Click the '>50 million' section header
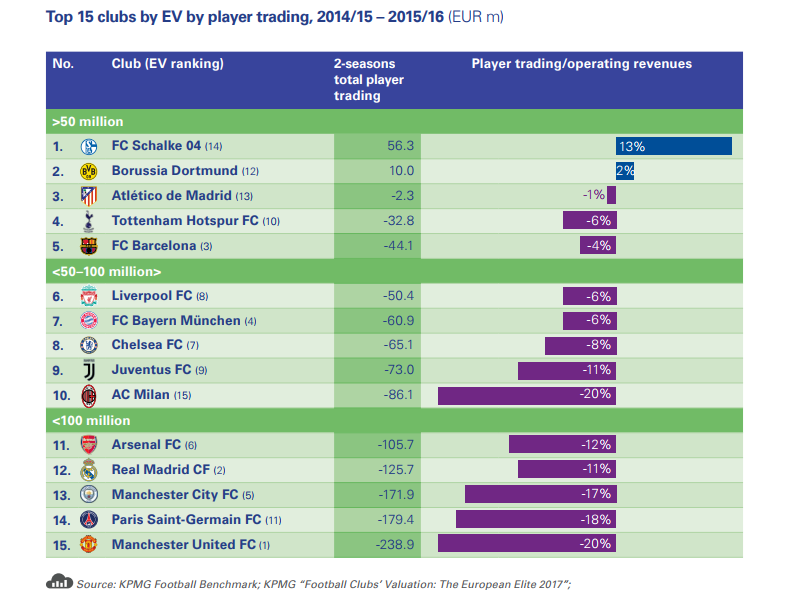Screen dimensions: 785x598 [395, 121]
